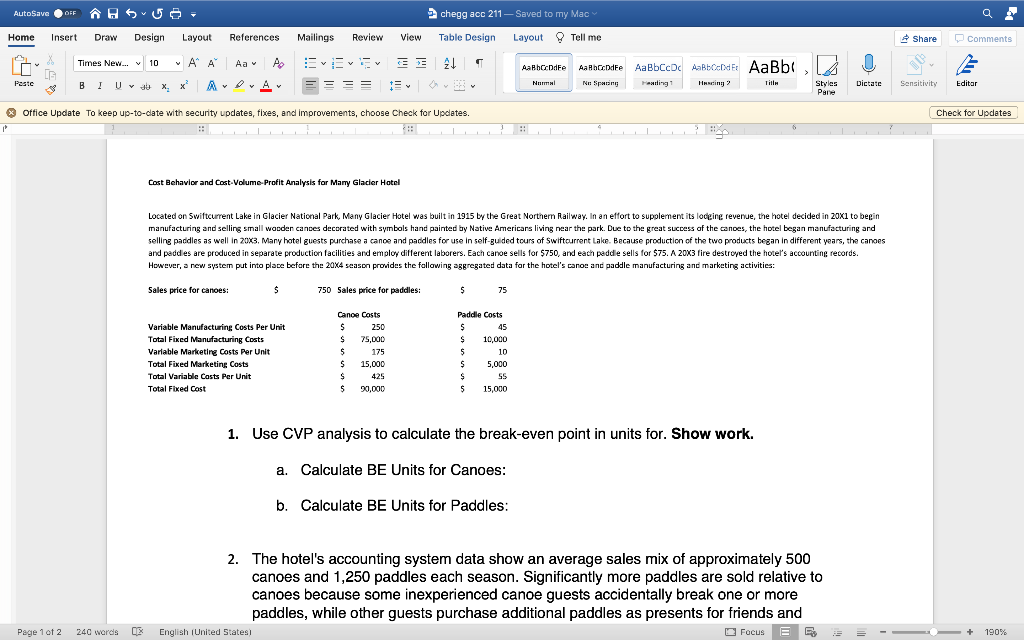Open the Editor pane

[x=967, y=71]
